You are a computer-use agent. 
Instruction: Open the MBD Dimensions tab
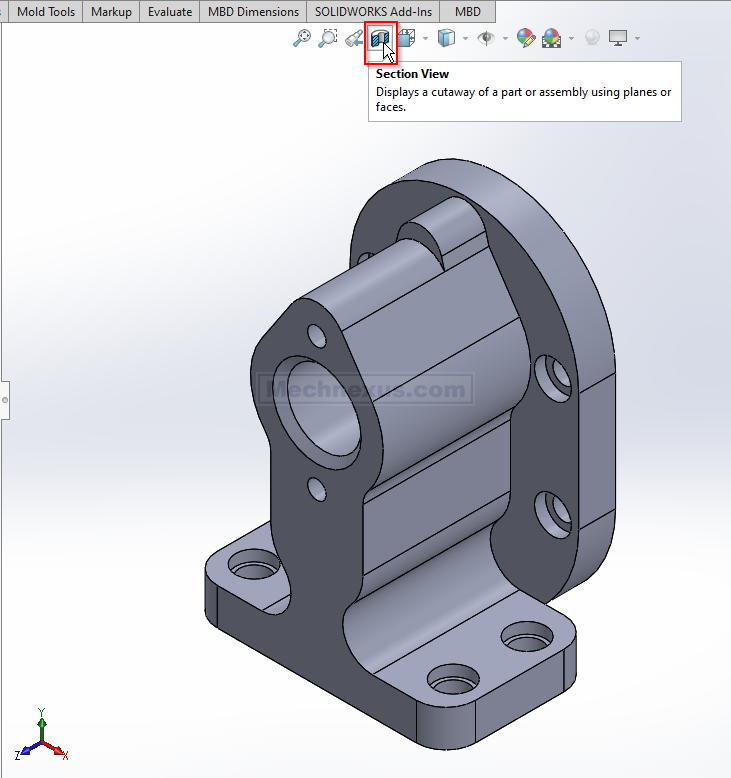pyautogui.click(x=253, y=12)
